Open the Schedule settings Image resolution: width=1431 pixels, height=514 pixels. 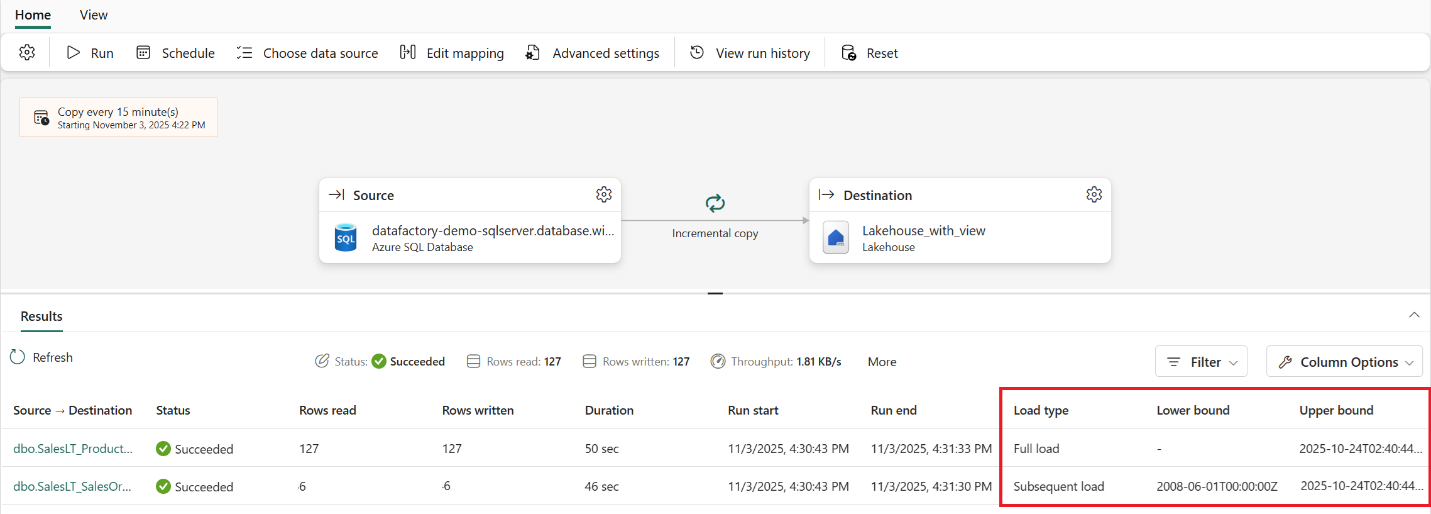click(175, 53)
